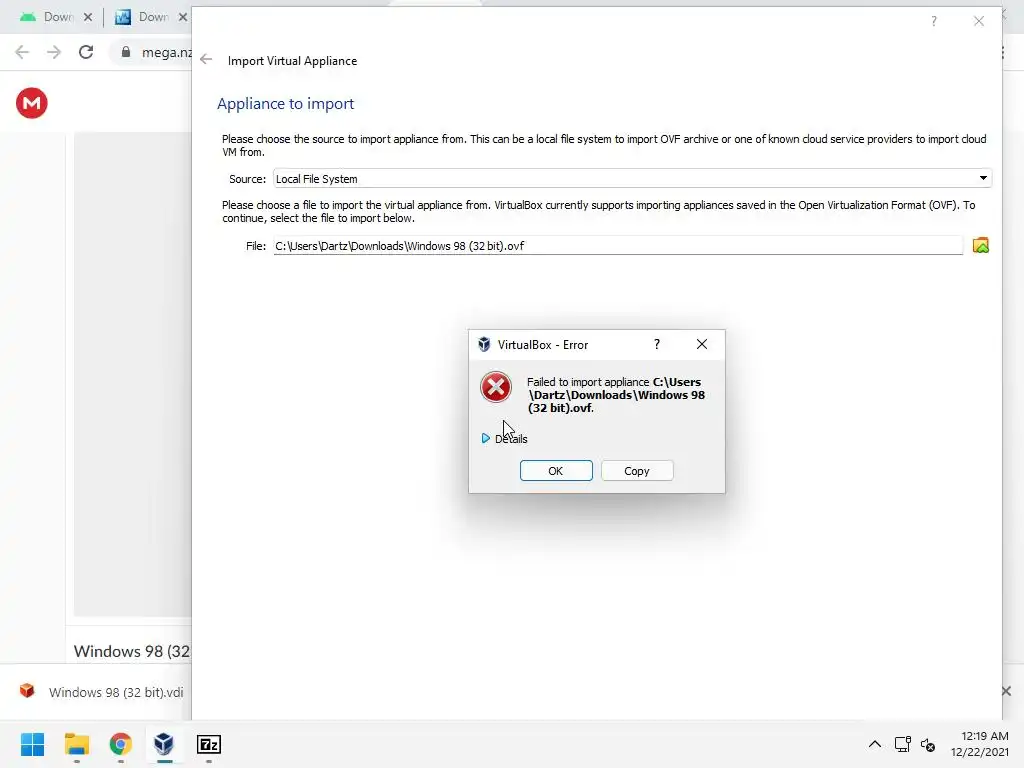
Task: Close the first Chrome tab
Action: tap(88, 17)
